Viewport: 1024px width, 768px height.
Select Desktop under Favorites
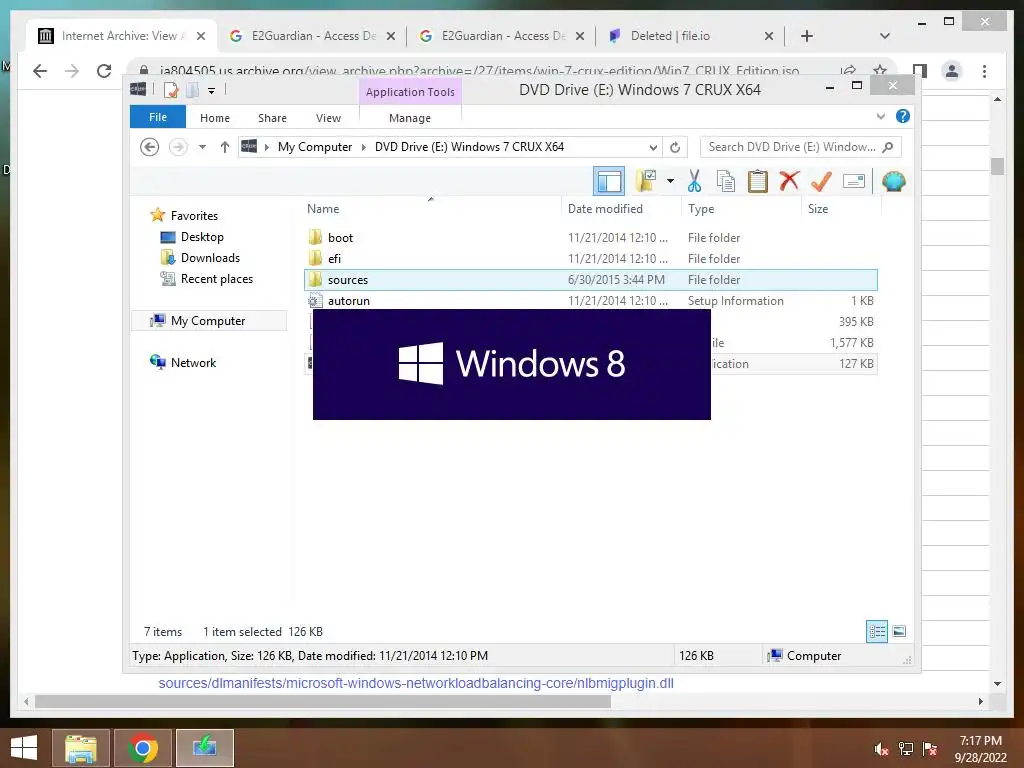[x=202, y=236]
